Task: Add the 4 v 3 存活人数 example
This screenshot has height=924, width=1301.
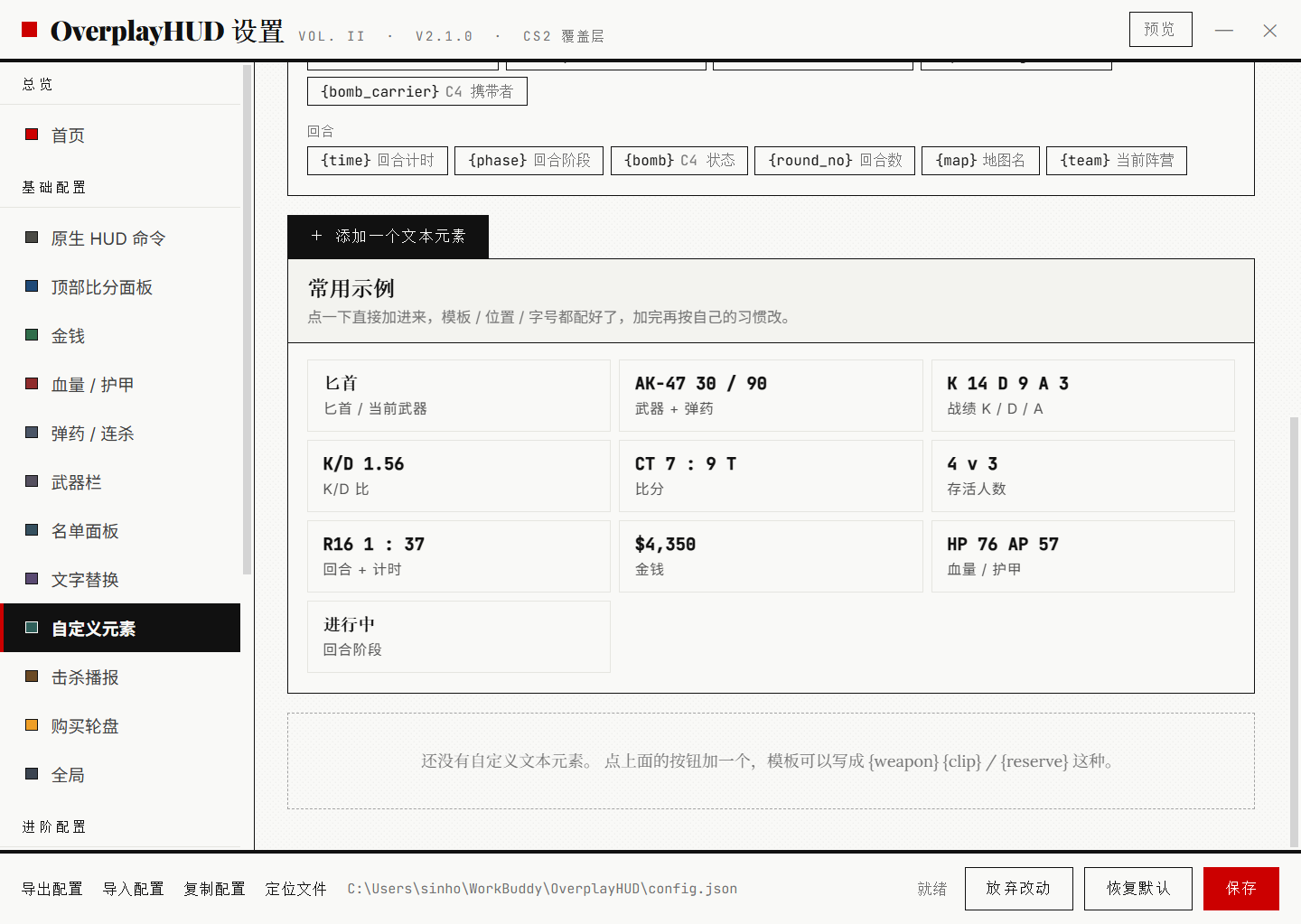Action: [x=1083, y=476]
